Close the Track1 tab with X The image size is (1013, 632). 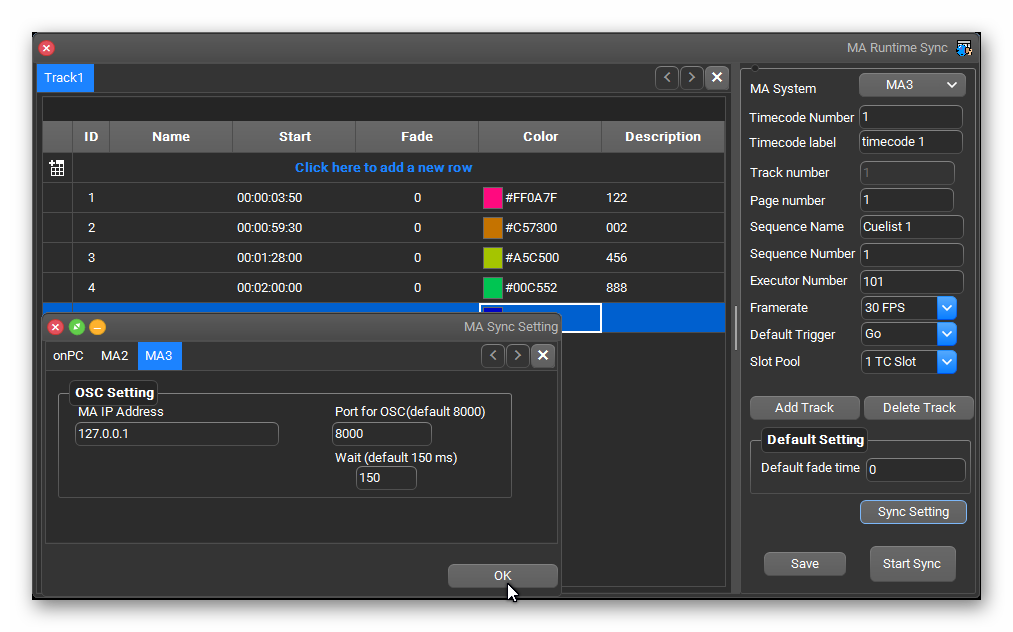(716, 78)
